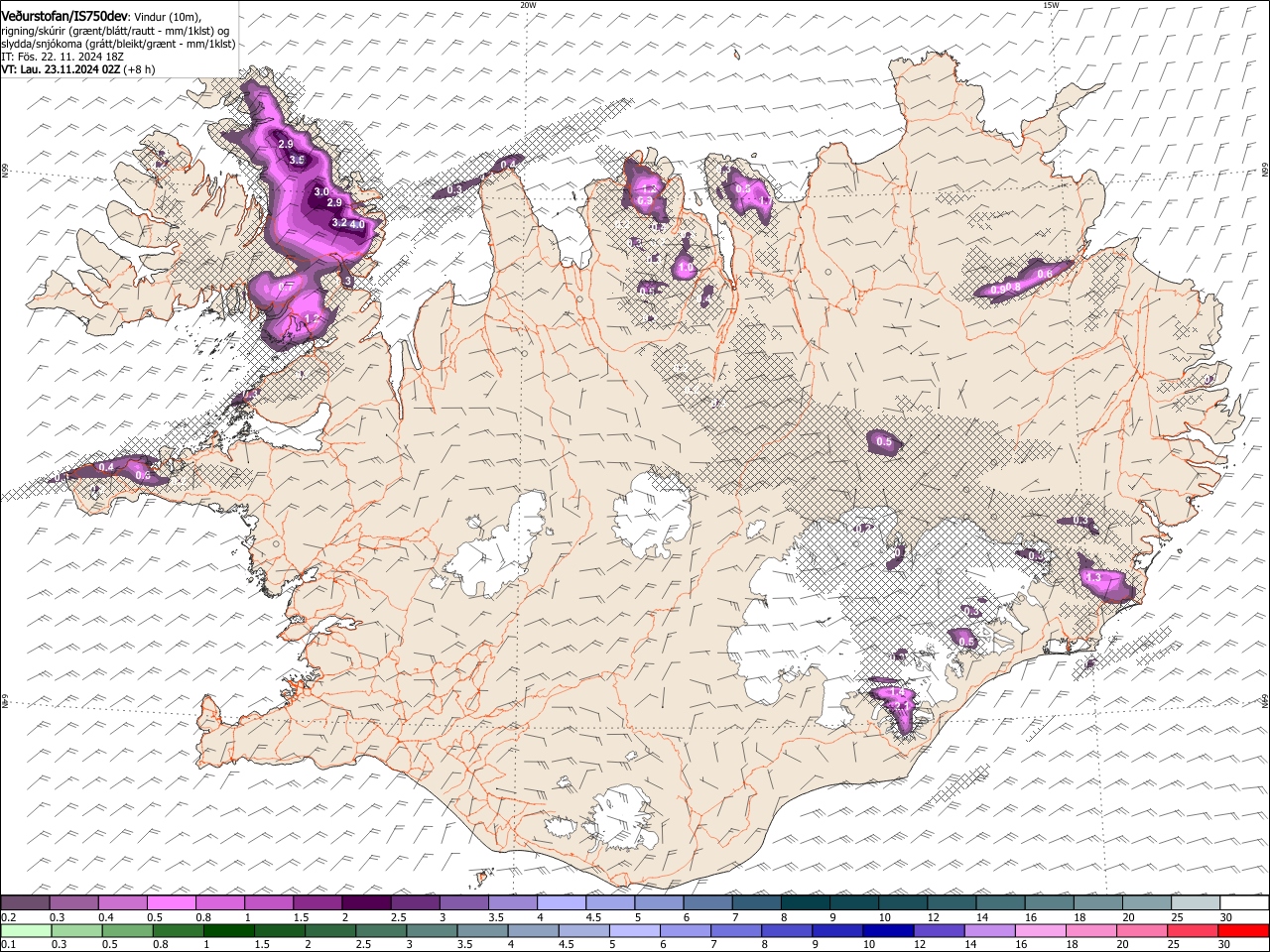The height and width of the screenshot is (952, 1270).
Task: Click the 1.3 precipitation value on the east coast
Action: click(1093, 577)
